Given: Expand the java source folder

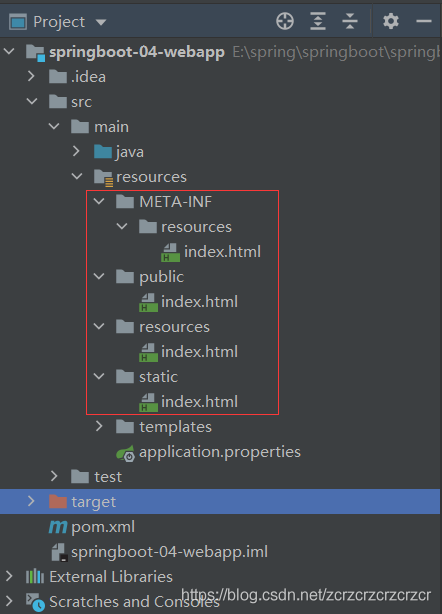Looking at the screenshot, I should (x=76, y=151).
